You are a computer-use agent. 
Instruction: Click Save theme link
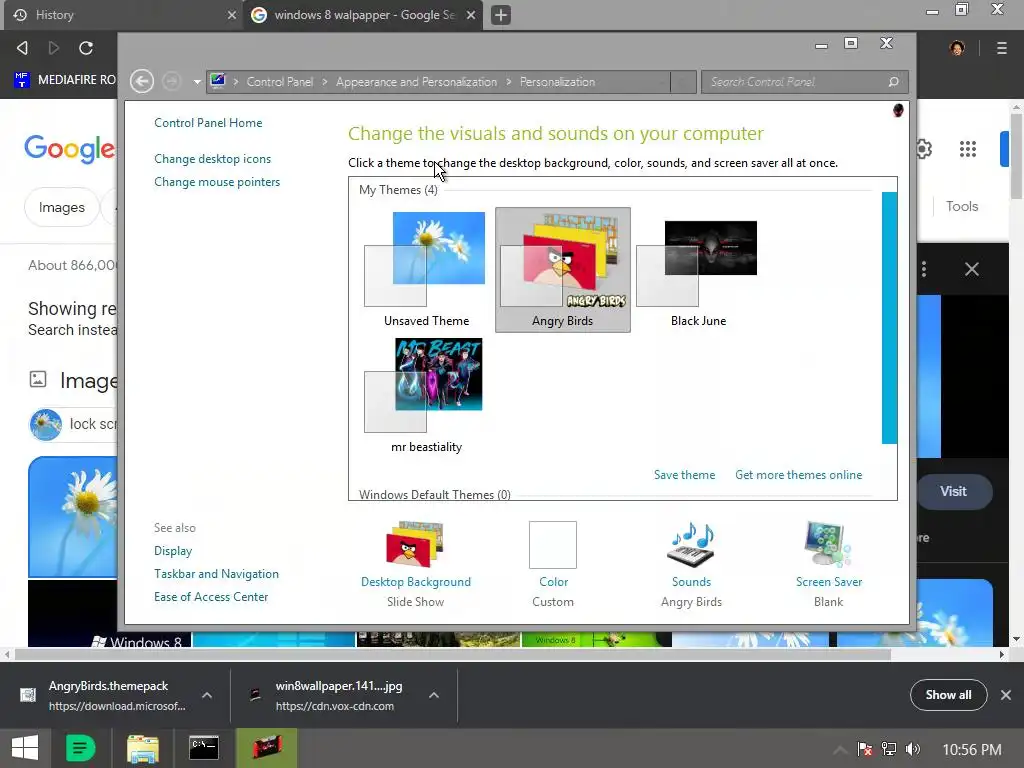click(x=684, y=475)
